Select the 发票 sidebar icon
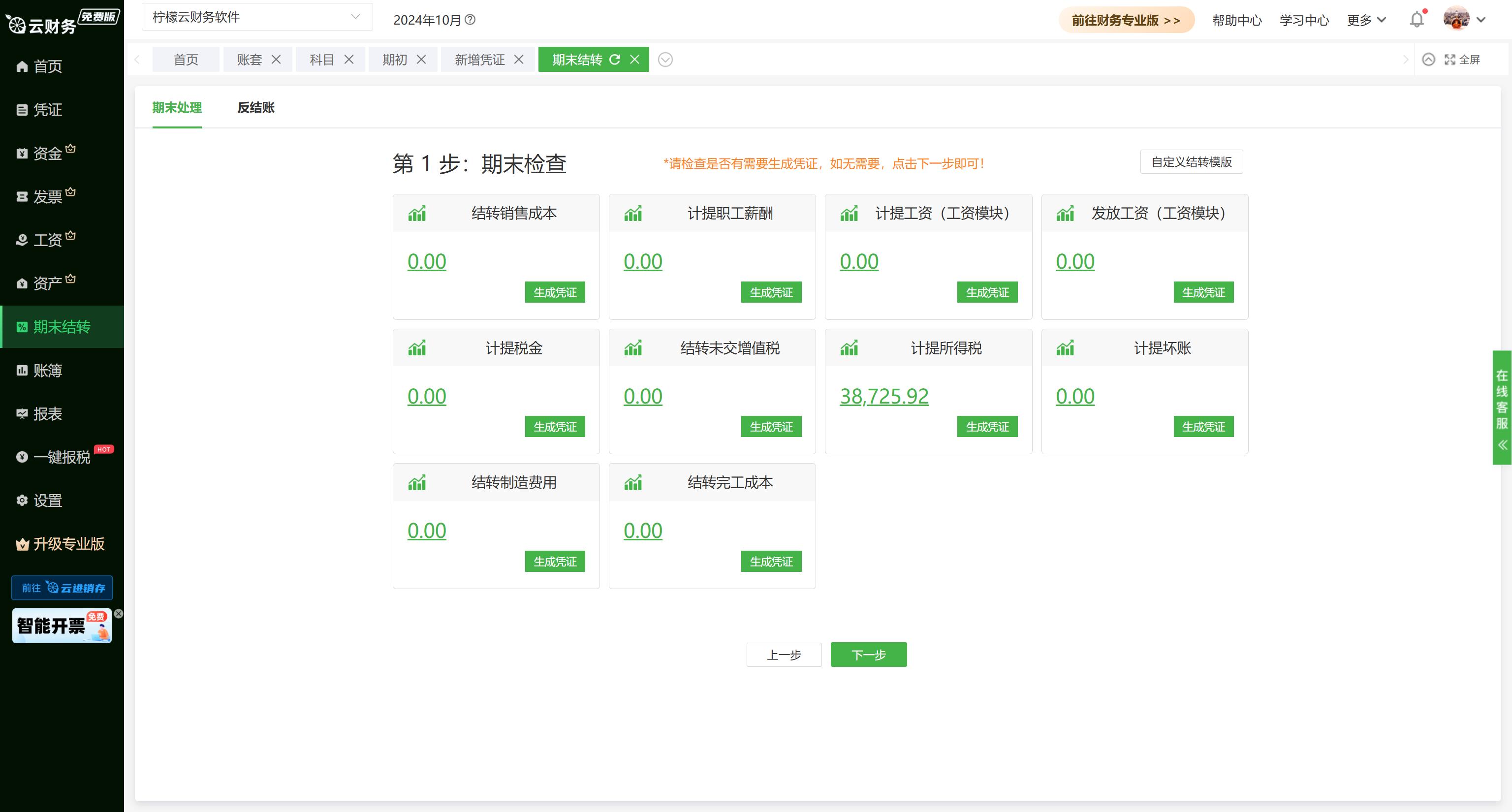This screenshot has height=812, width=1512. (47, 196)
